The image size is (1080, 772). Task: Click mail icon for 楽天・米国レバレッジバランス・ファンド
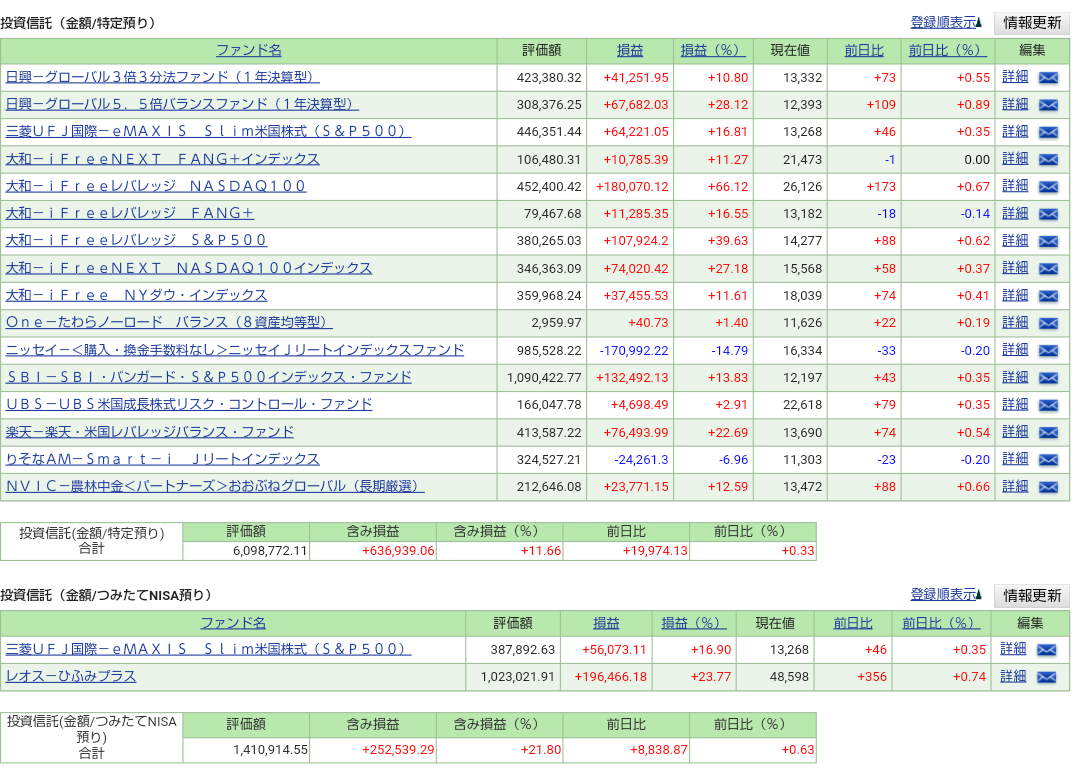tap(1049, 432)
